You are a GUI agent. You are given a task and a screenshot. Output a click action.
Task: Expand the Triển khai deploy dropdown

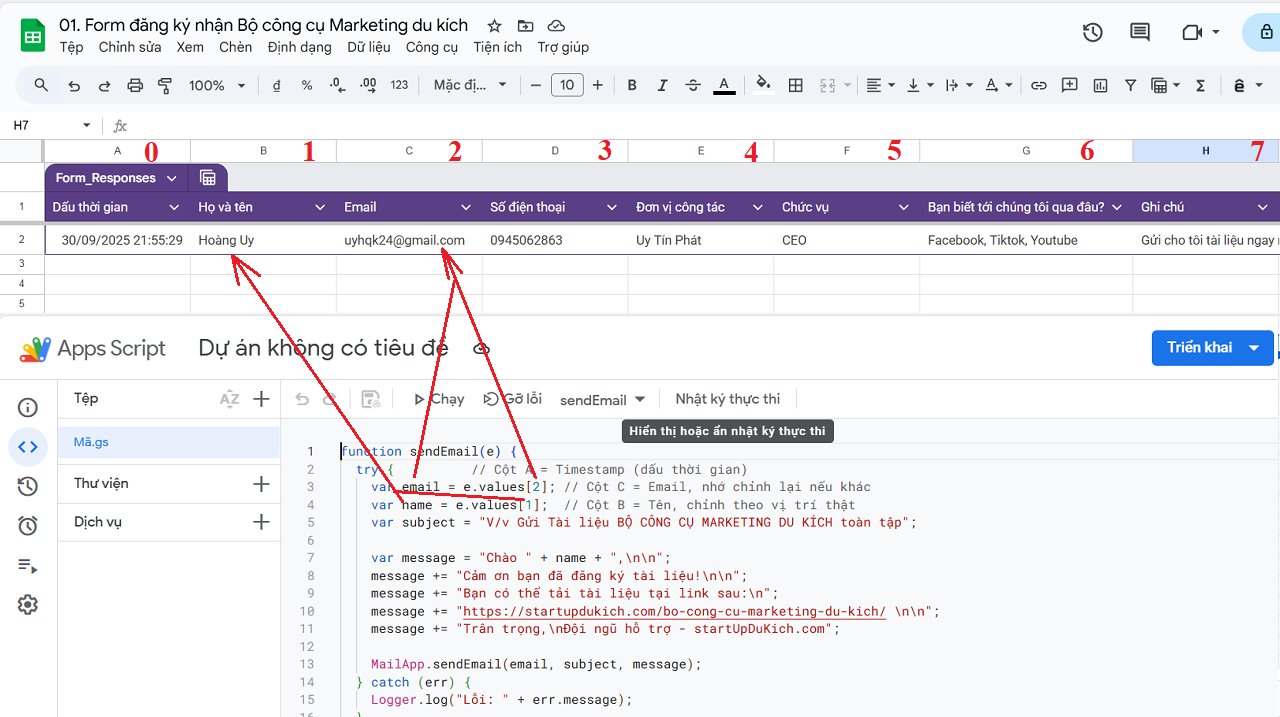pos(1254,347)
